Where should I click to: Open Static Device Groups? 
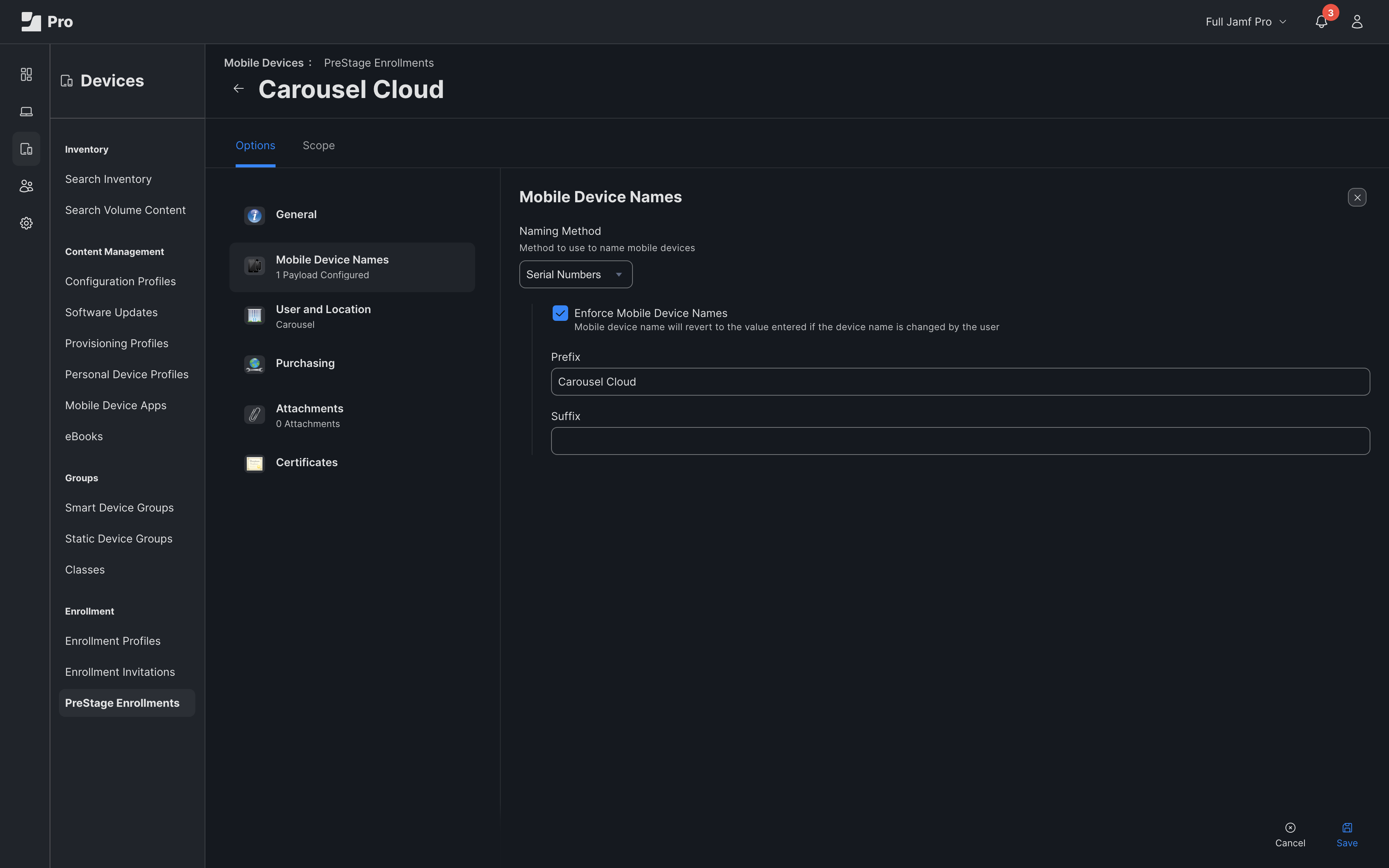119,539
